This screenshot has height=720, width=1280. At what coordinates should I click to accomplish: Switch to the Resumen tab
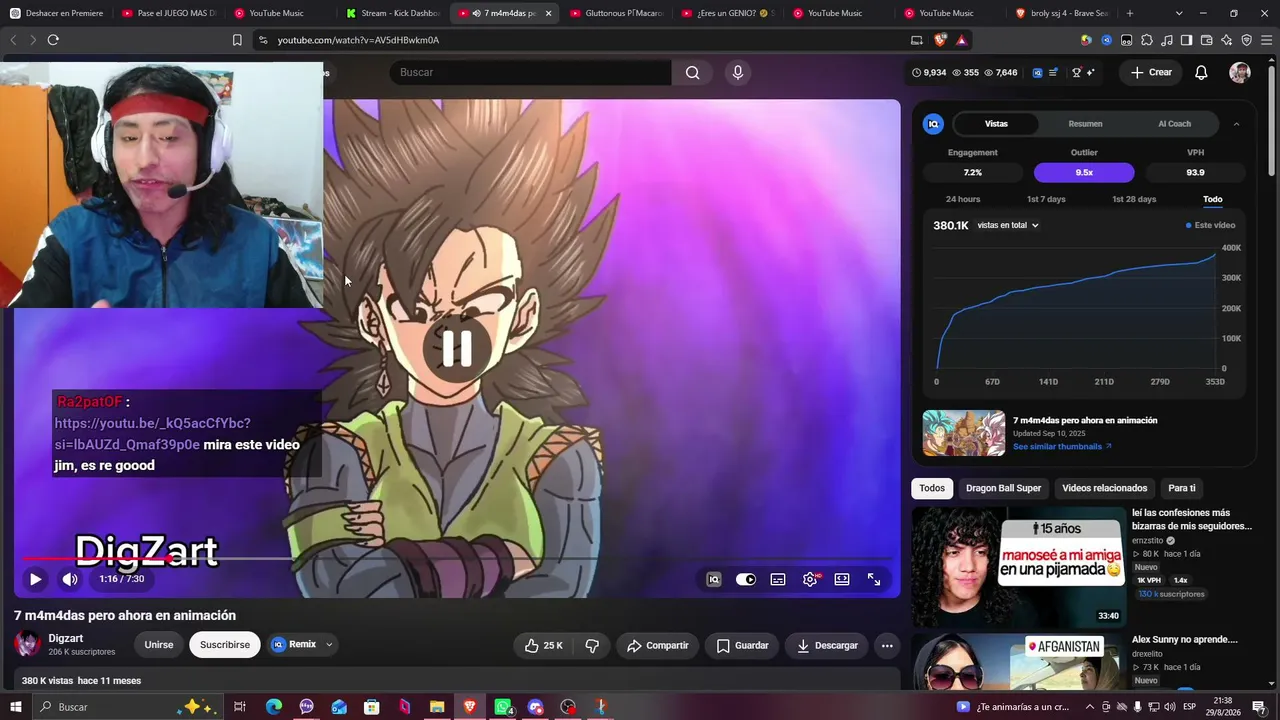(1085, 124)
